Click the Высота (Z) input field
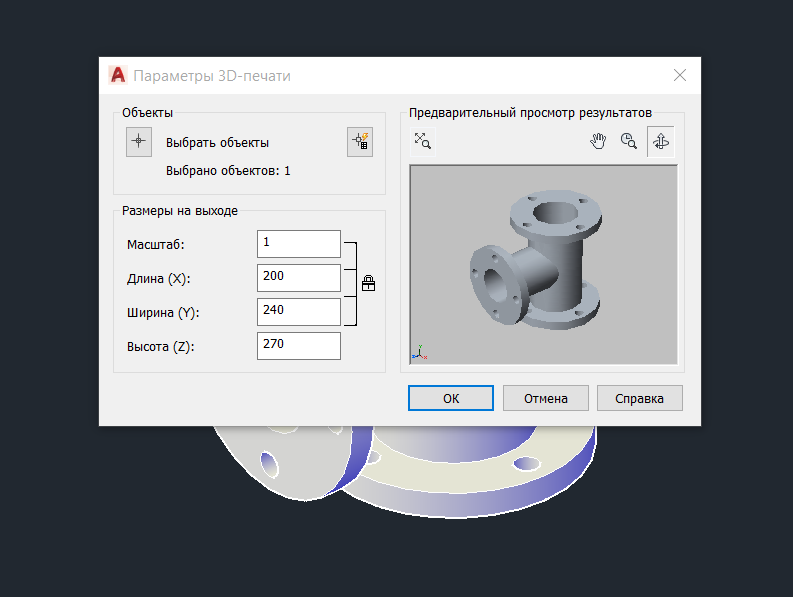The height and width of the screenshot is (597, 793). tap(299, 346)
